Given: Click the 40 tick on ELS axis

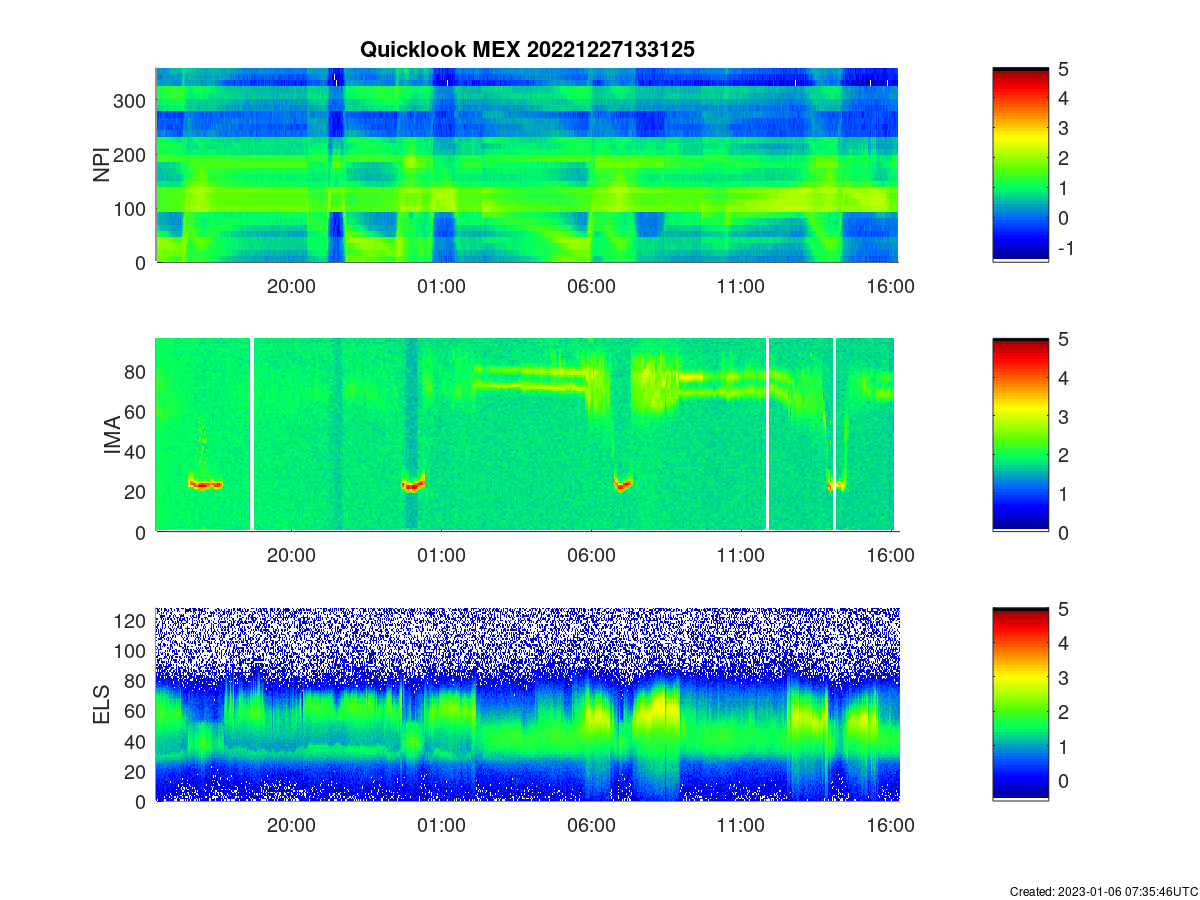Looking at the screenshot, I should (137, 742).
